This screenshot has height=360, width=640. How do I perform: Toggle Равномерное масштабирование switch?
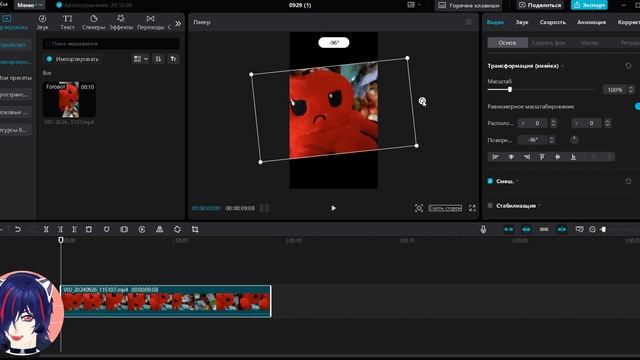coord(637,107)
